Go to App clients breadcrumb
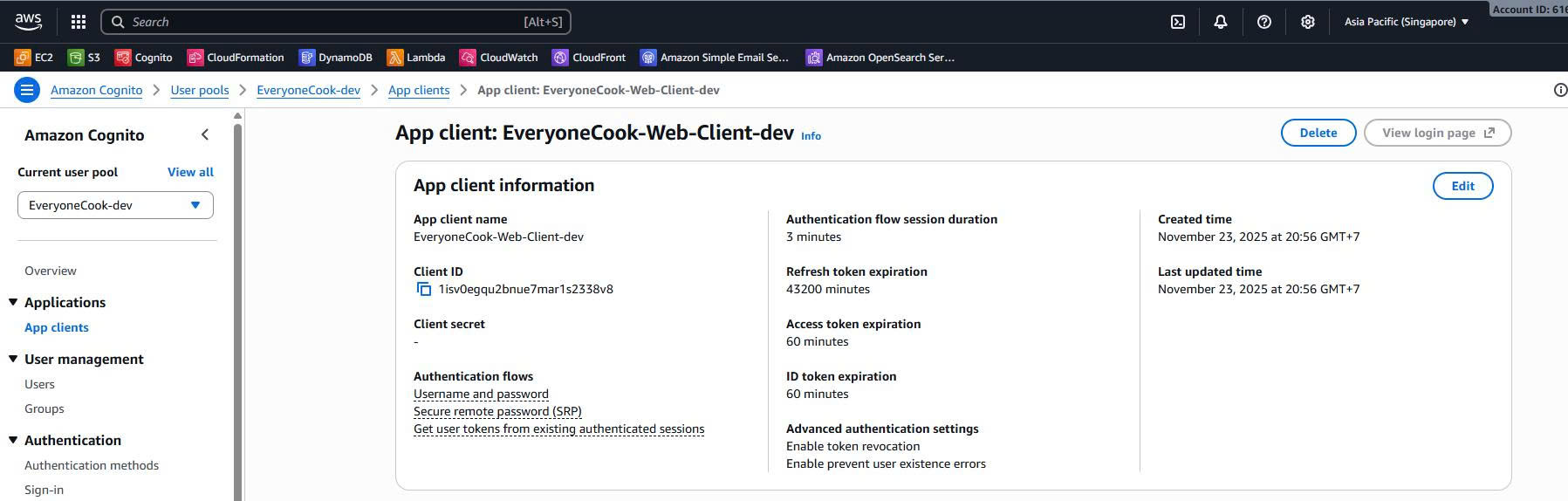The width and height of the screenshot is (1568, 501). [x=419, y=90]
